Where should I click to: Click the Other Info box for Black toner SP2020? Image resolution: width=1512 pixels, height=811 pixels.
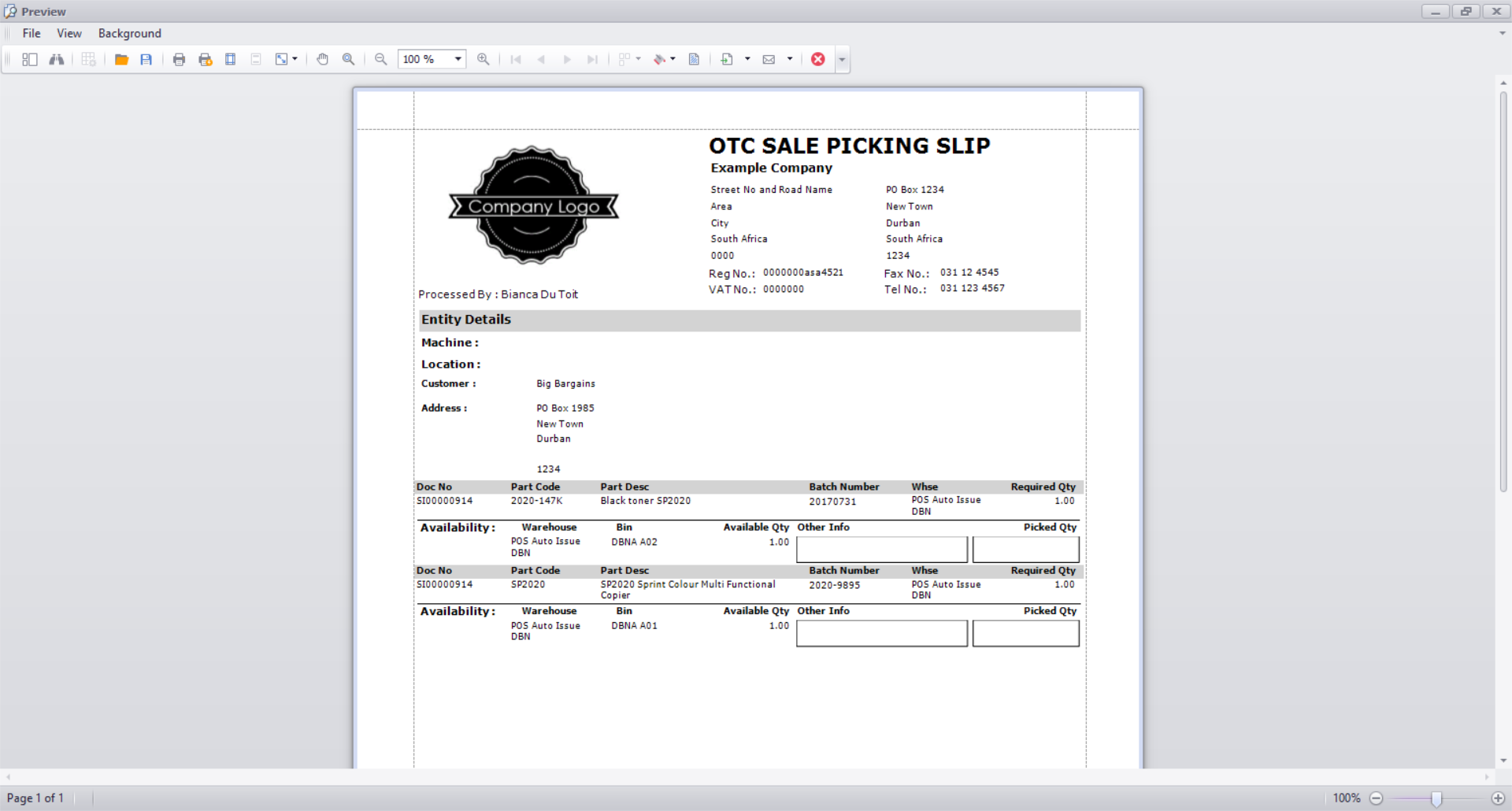(x=882, y=549)
